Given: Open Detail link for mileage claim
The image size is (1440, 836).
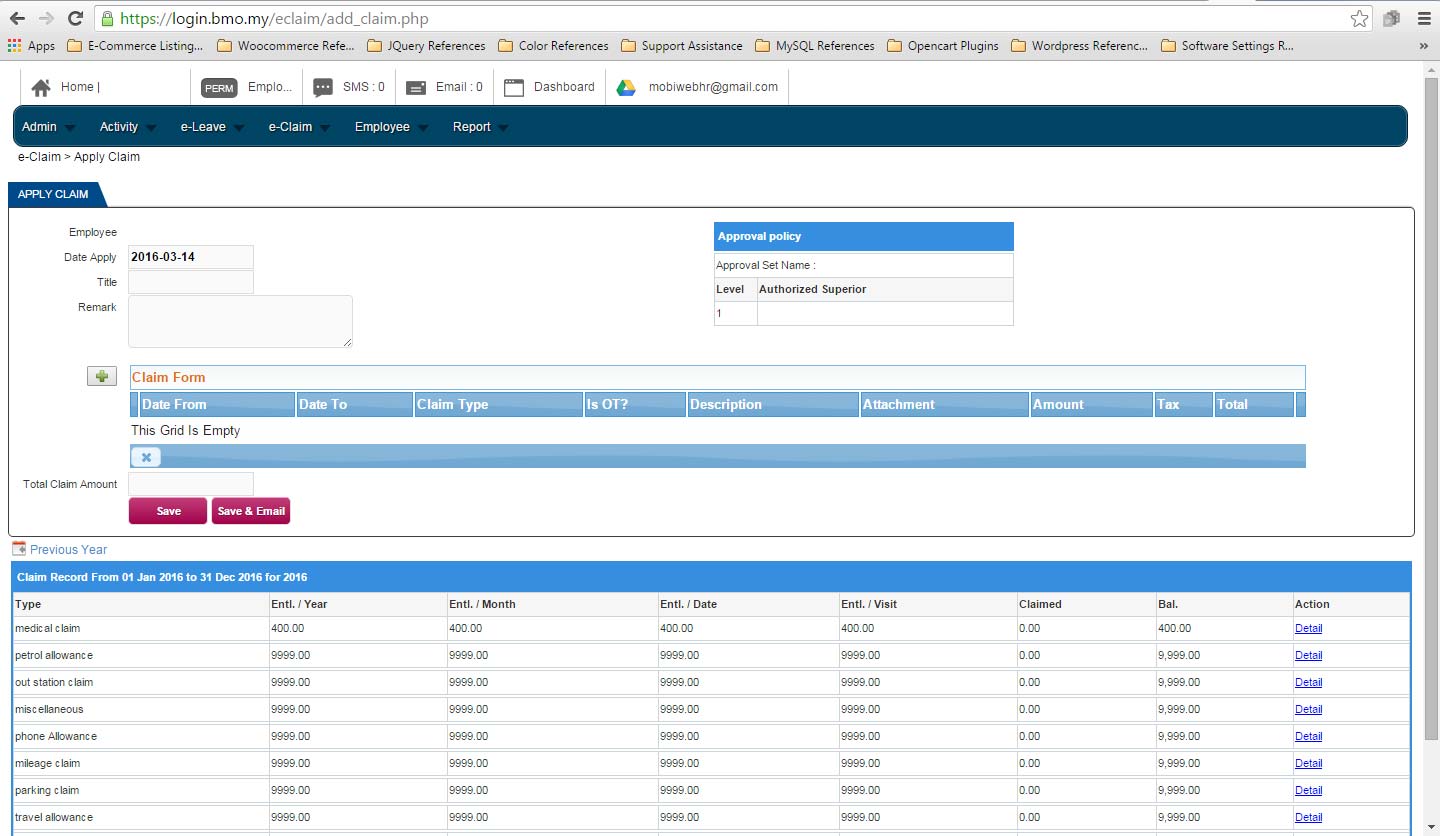Looking at the screenshot, I should [x=1308, y=763].
